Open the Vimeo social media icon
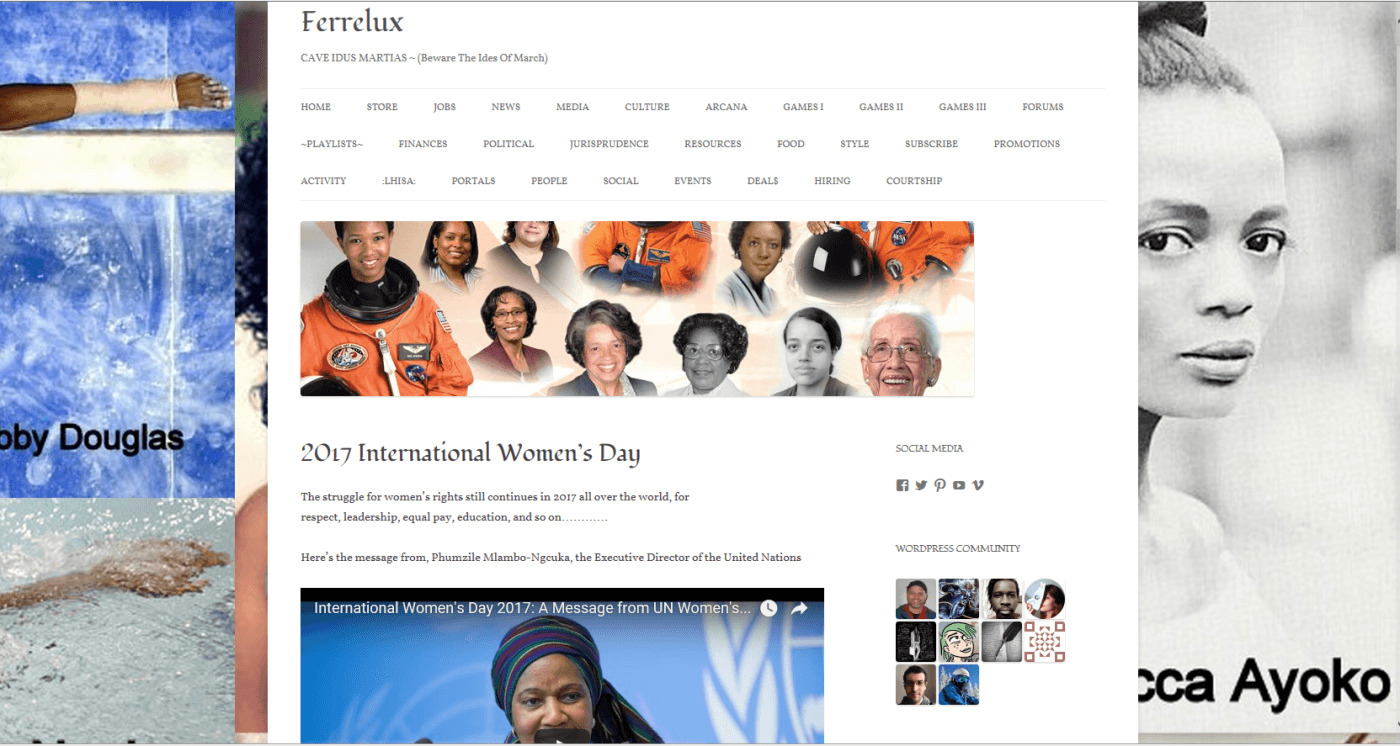Image resolution: width=1400 pixels, height=746 pixels. point(978,485)
